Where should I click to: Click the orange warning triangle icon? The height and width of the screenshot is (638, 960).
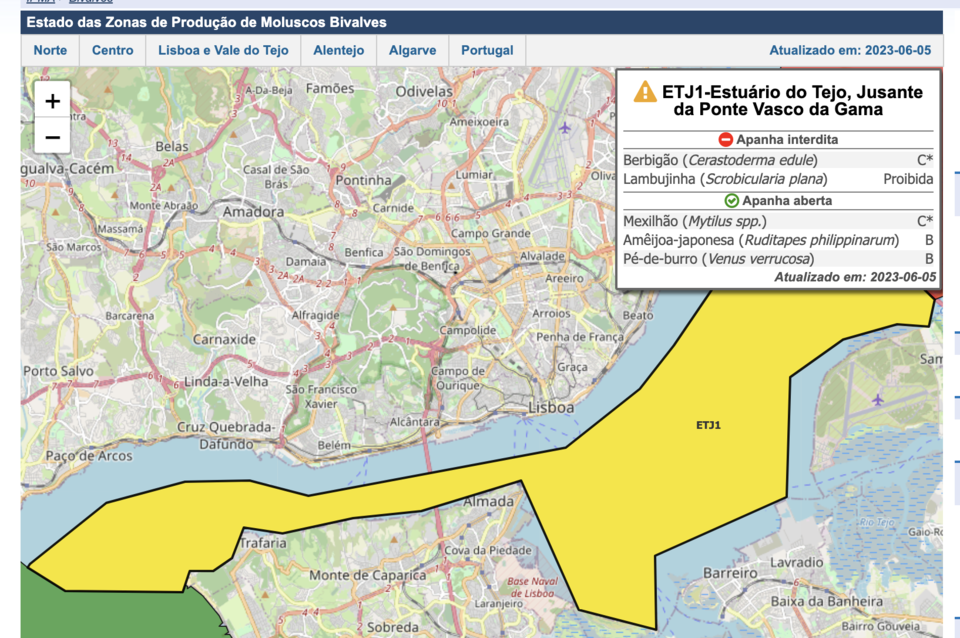click(x=645, y=92)
